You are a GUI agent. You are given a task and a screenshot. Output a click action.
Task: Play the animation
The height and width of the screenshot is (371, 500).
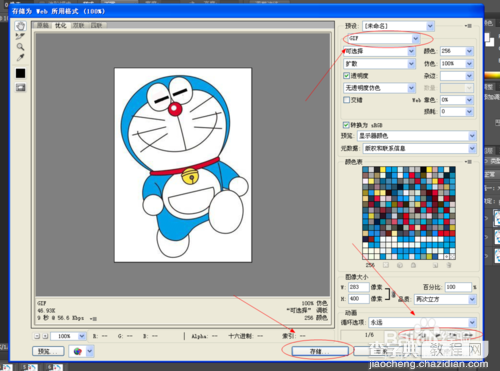[x=438, y=335]
